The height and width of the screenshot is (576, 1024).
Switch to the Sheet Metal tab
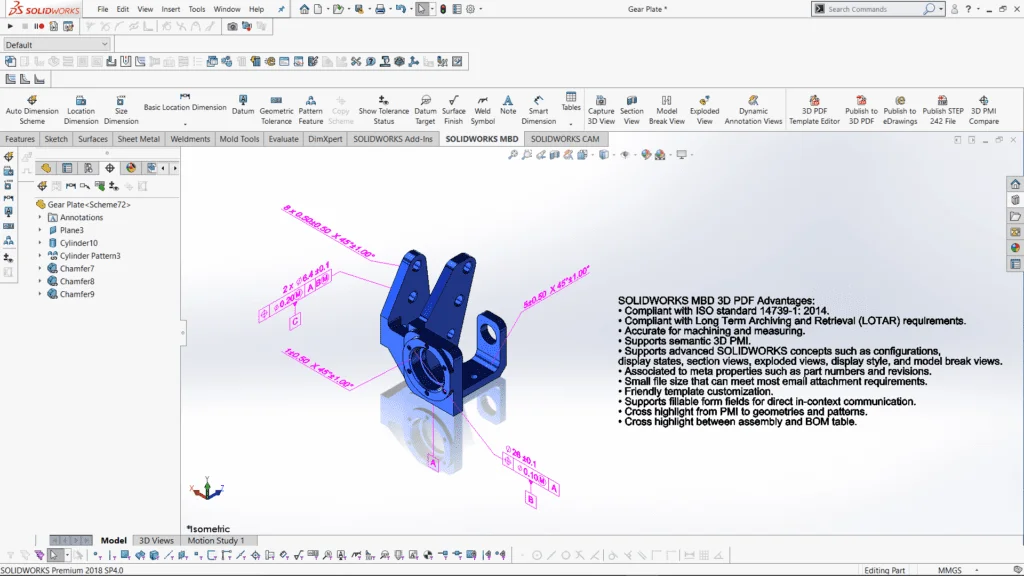coord(138,138)
